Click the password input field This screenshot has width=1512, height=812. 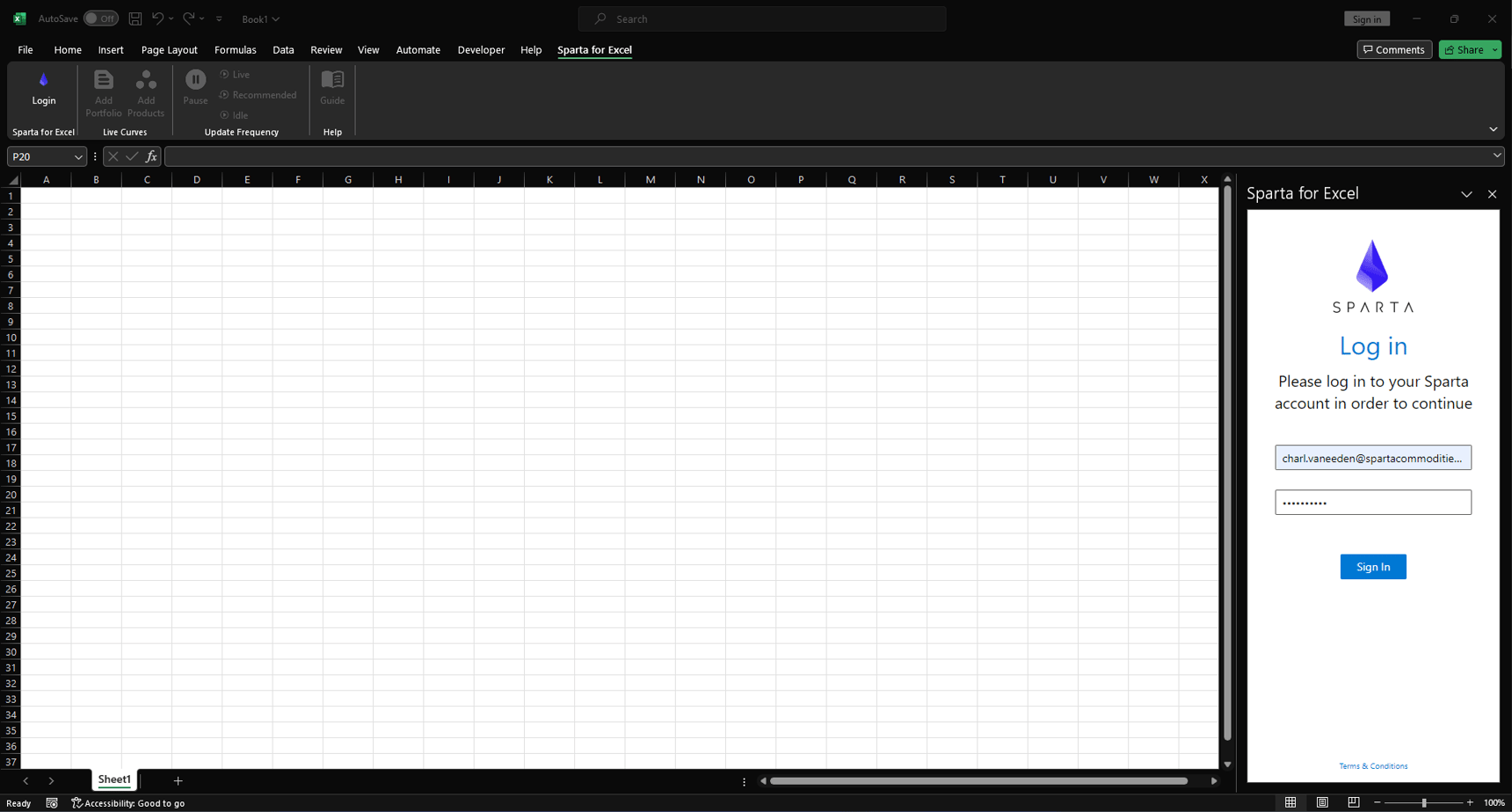click(1372, 502)
